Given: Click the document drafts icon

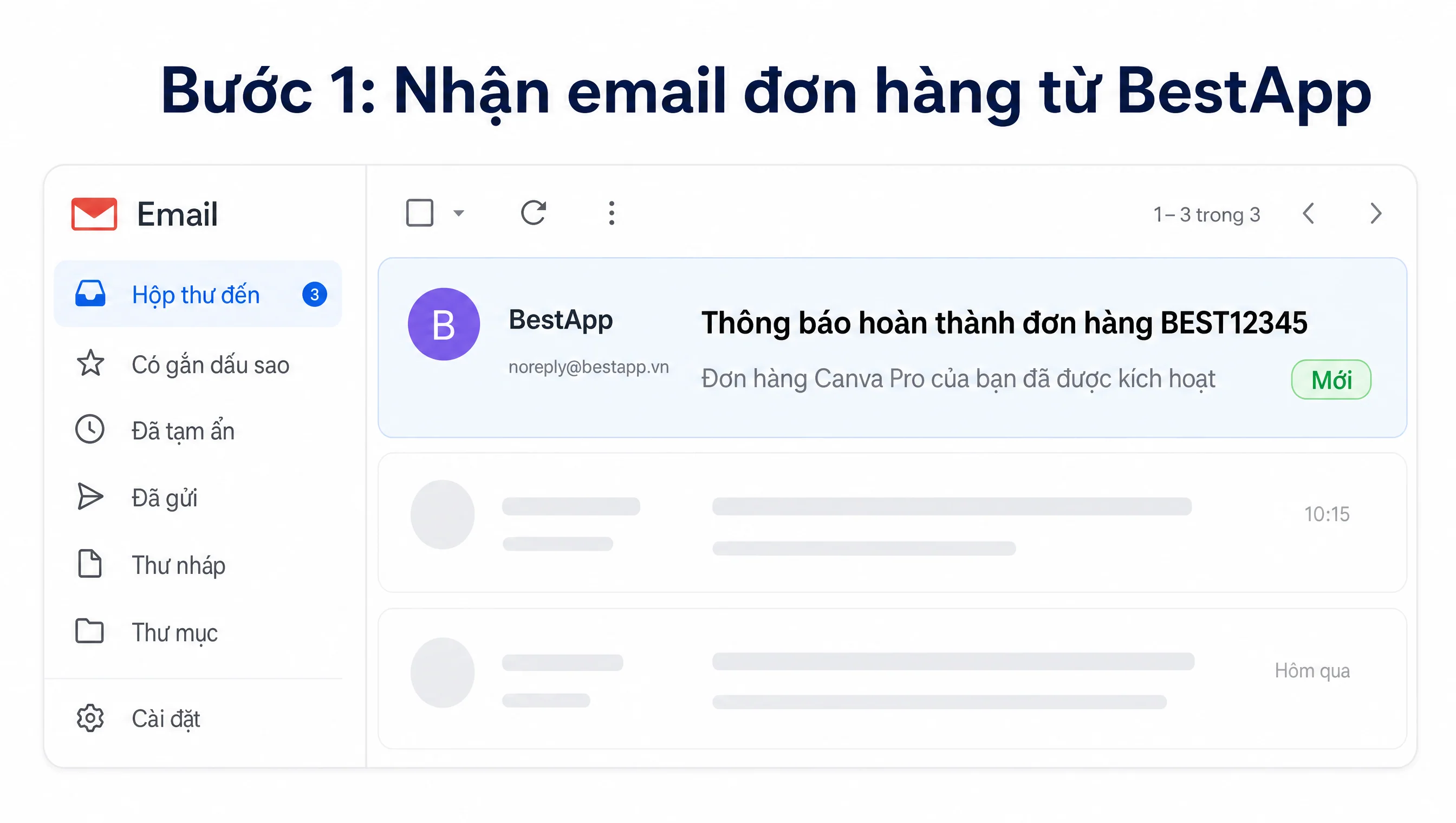Looking at the screenshot, I should 89,563.
